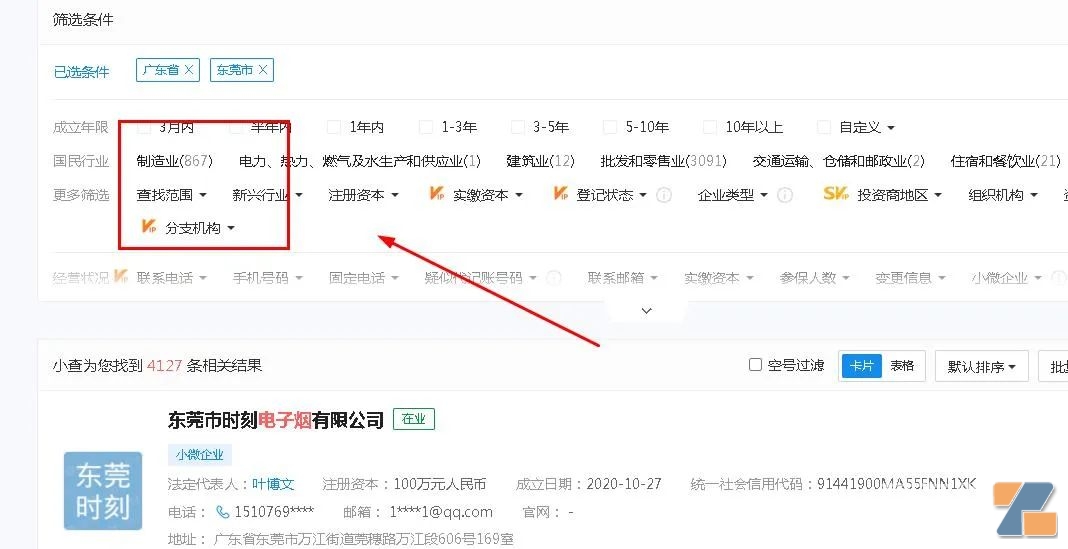Viewport: 1068px width, 549px height.
Task: Open the 自定义 year range dropdown
Action: 866,127
